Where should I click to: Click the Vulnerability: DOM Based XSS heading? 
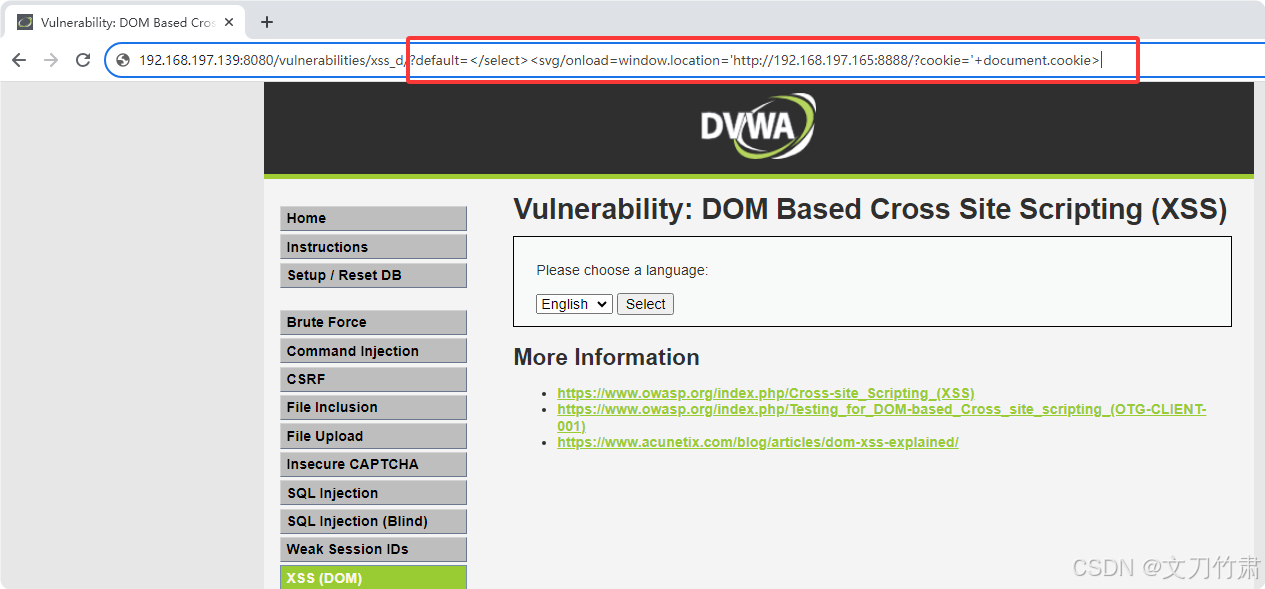coord(870,209)
